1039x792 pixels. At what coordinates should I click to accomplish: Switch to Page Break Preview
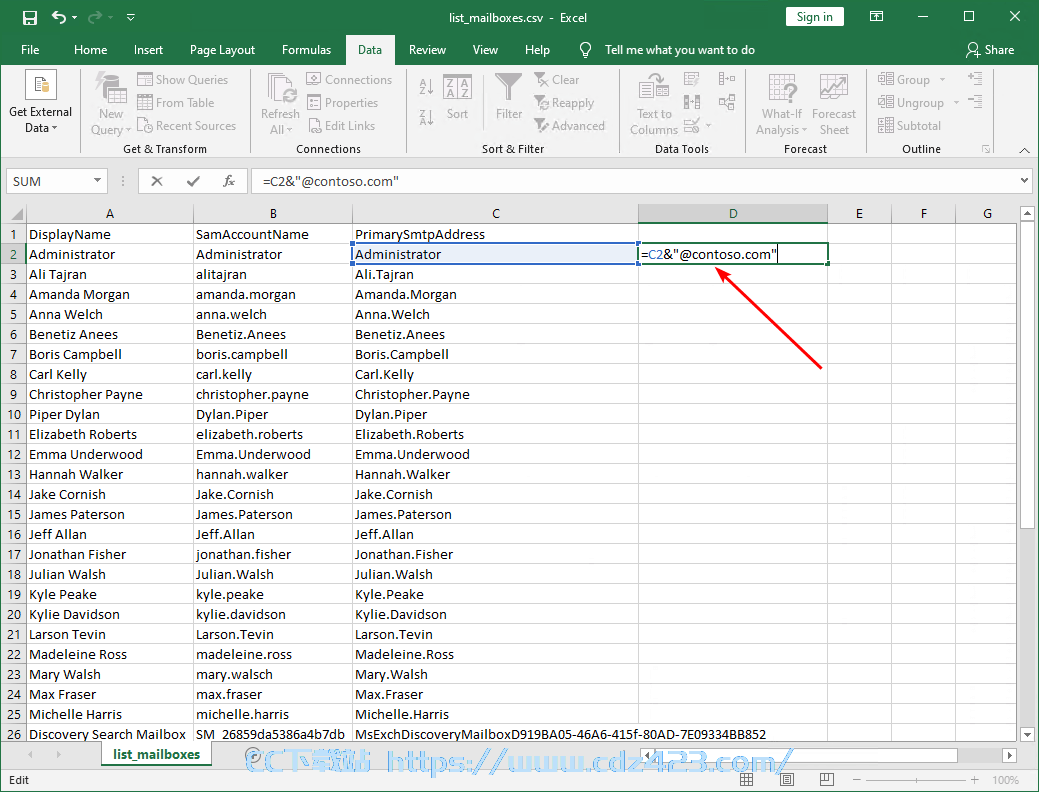coord(826,779)
